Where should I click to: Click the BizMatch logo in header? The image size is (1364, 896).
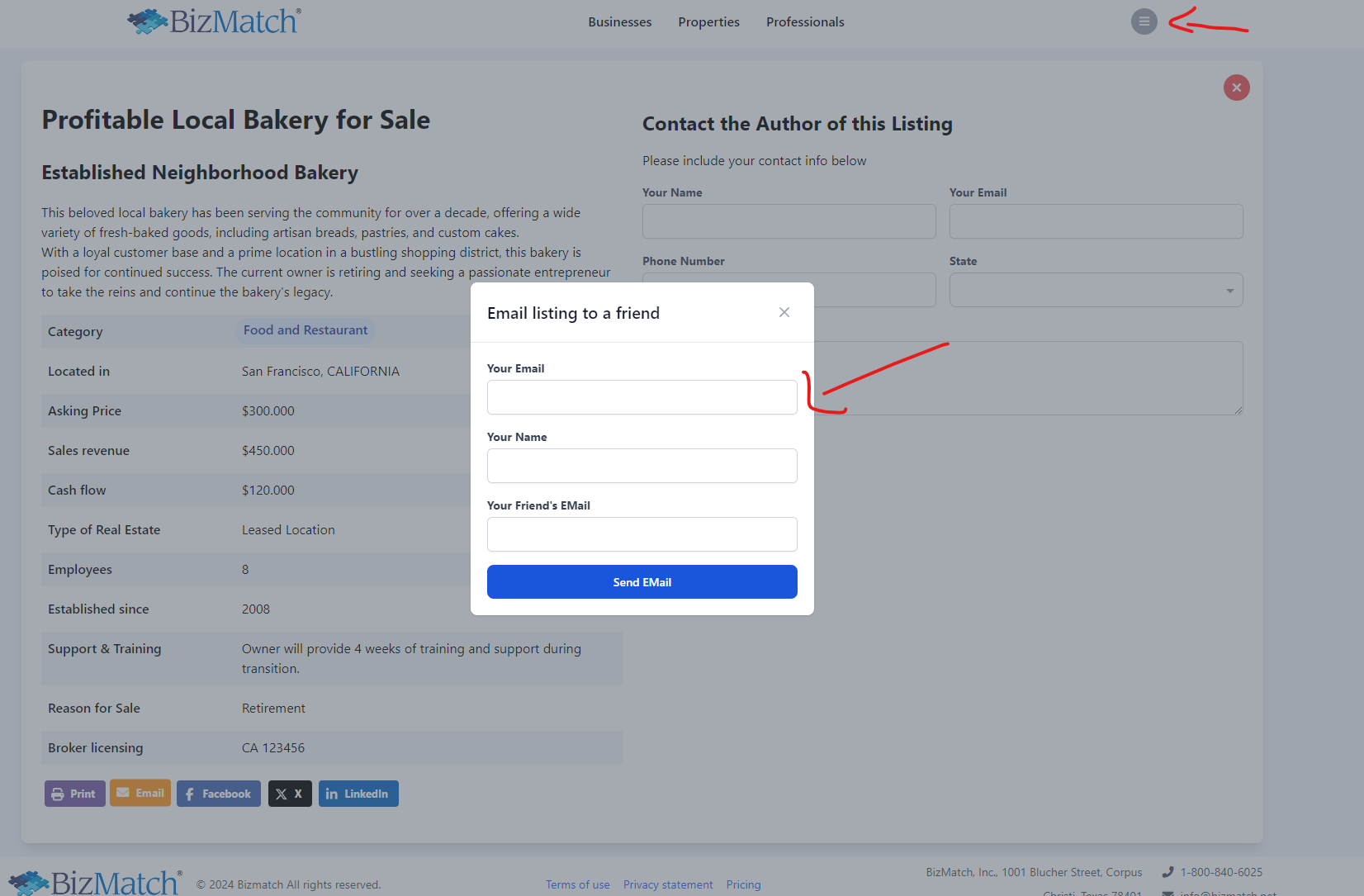pyautogui.click(x=215, y=21)
